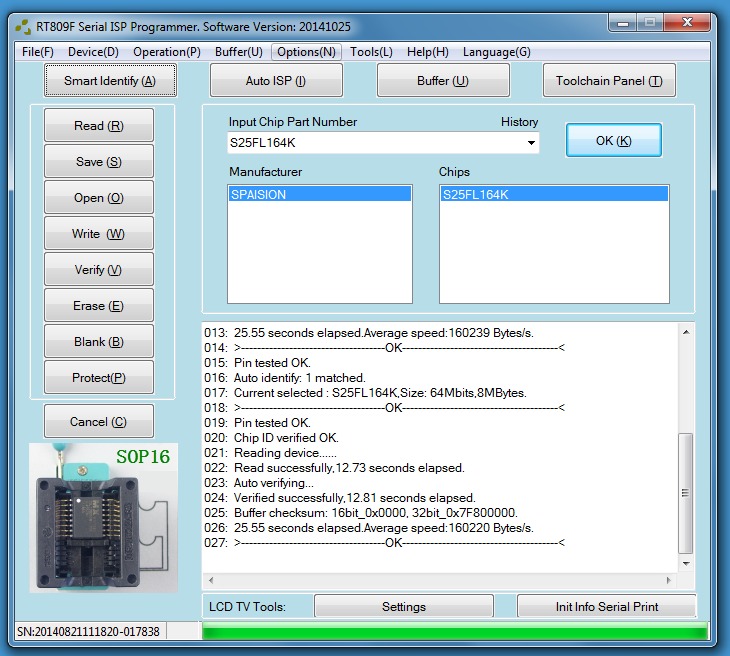Open the Options menu
This screenshot has width=730, height=656.
click(x=306, y=52)
